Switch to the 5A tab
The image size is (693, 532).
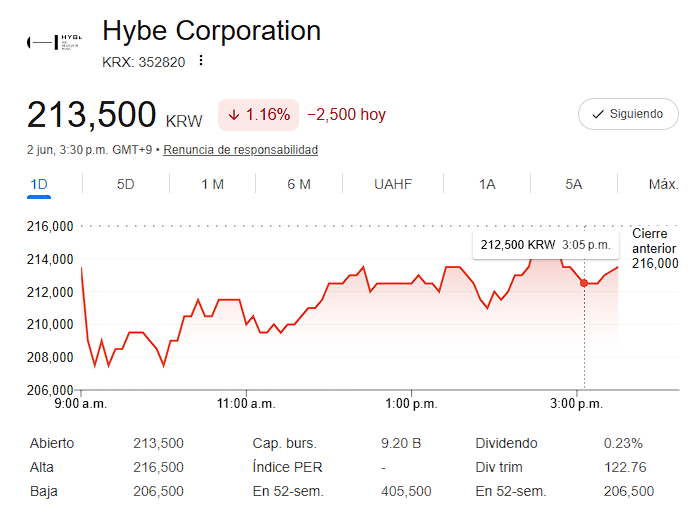click(574, 184)
